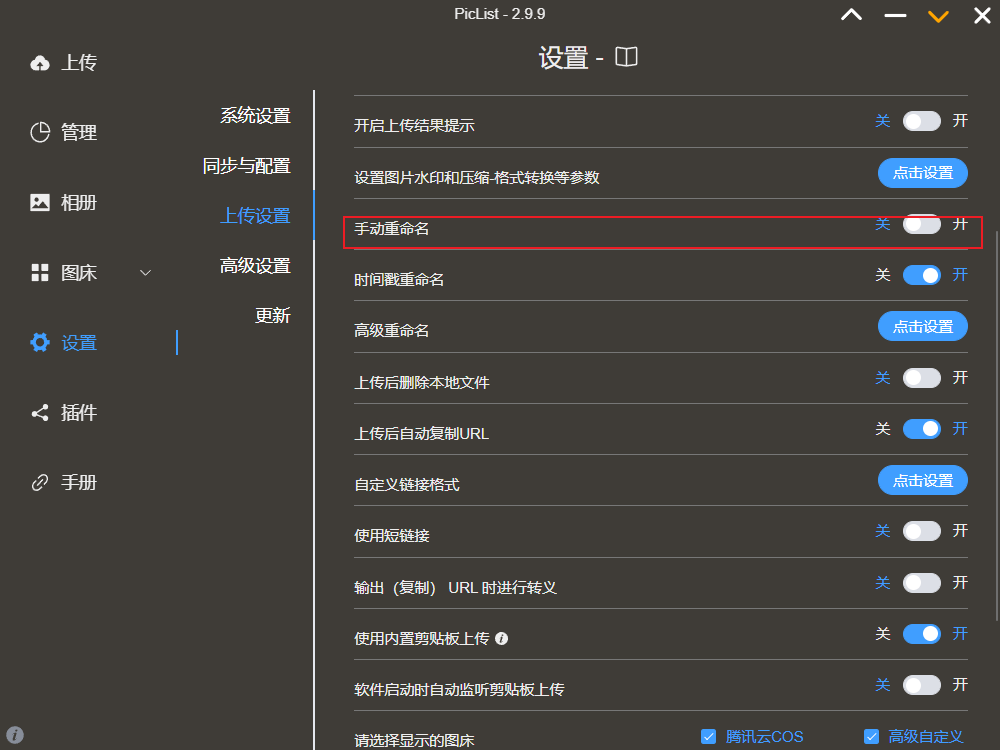This screenshot has height=750, width=1000.
Task: Click info icon beside 使用内置剪贴板上传
Action: [x=502, y=638]
